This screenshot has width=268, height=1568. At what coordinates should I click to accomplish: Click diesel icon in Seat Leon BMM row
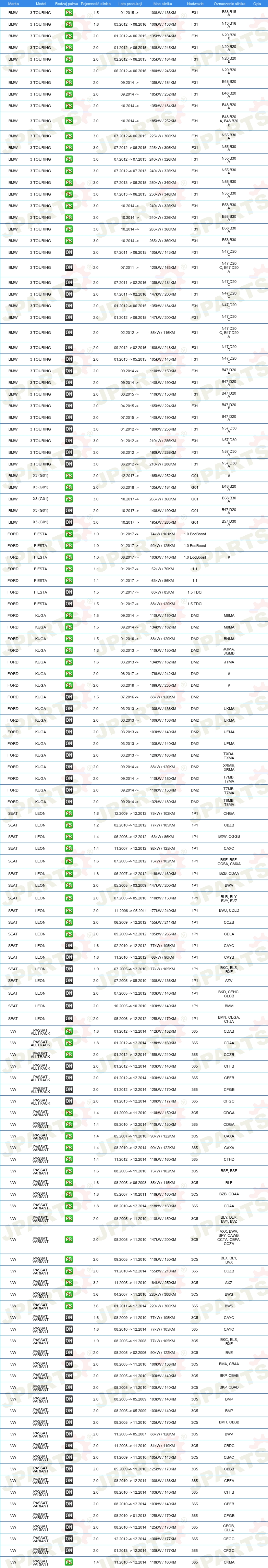[x=69, y=1006]
